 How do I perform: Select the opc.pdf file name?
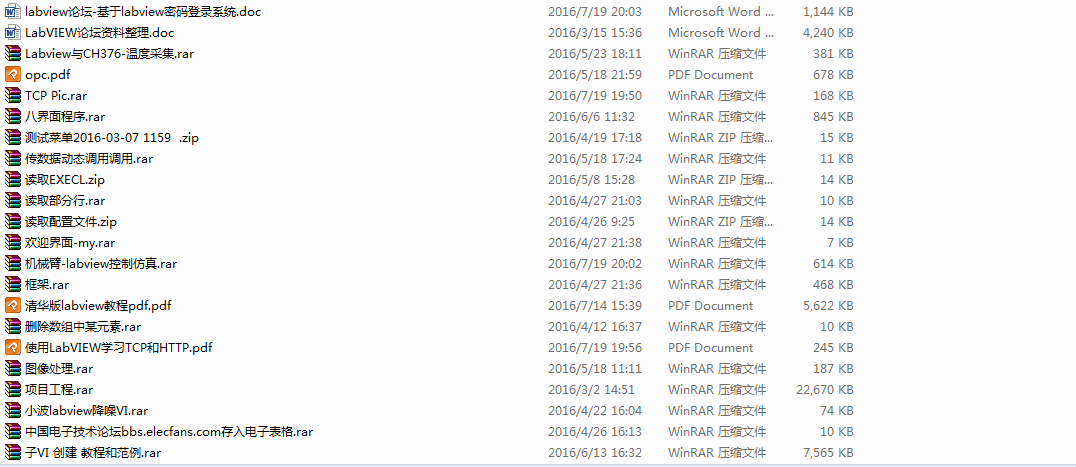pyautogui.click(x=47, y=75)
